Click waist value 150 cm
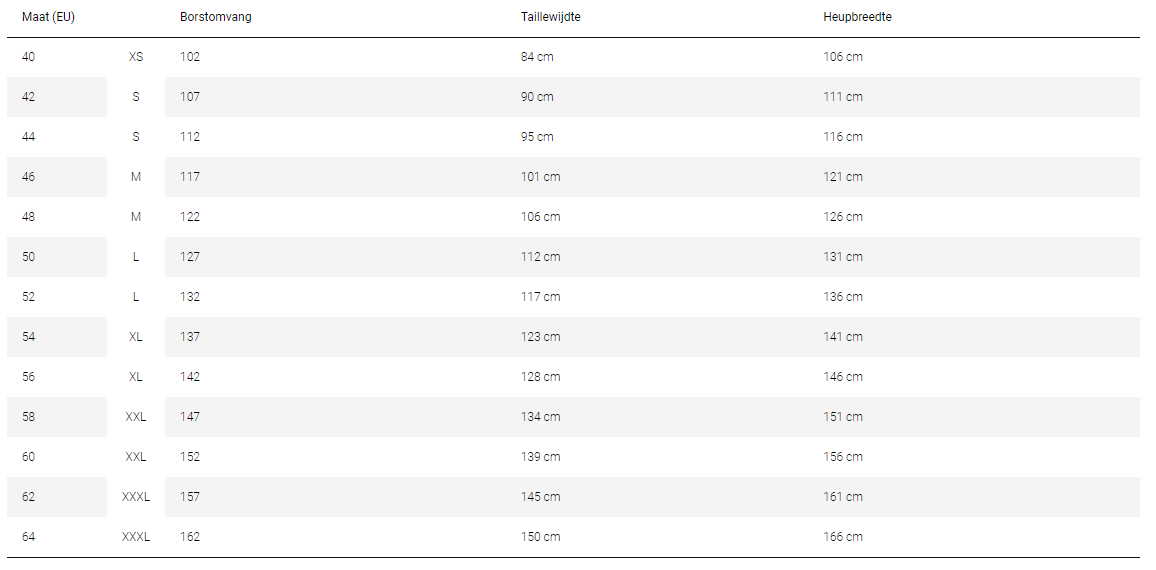Image resolution: width=1156 pixels, height=570 pixels. coord(540,537)
